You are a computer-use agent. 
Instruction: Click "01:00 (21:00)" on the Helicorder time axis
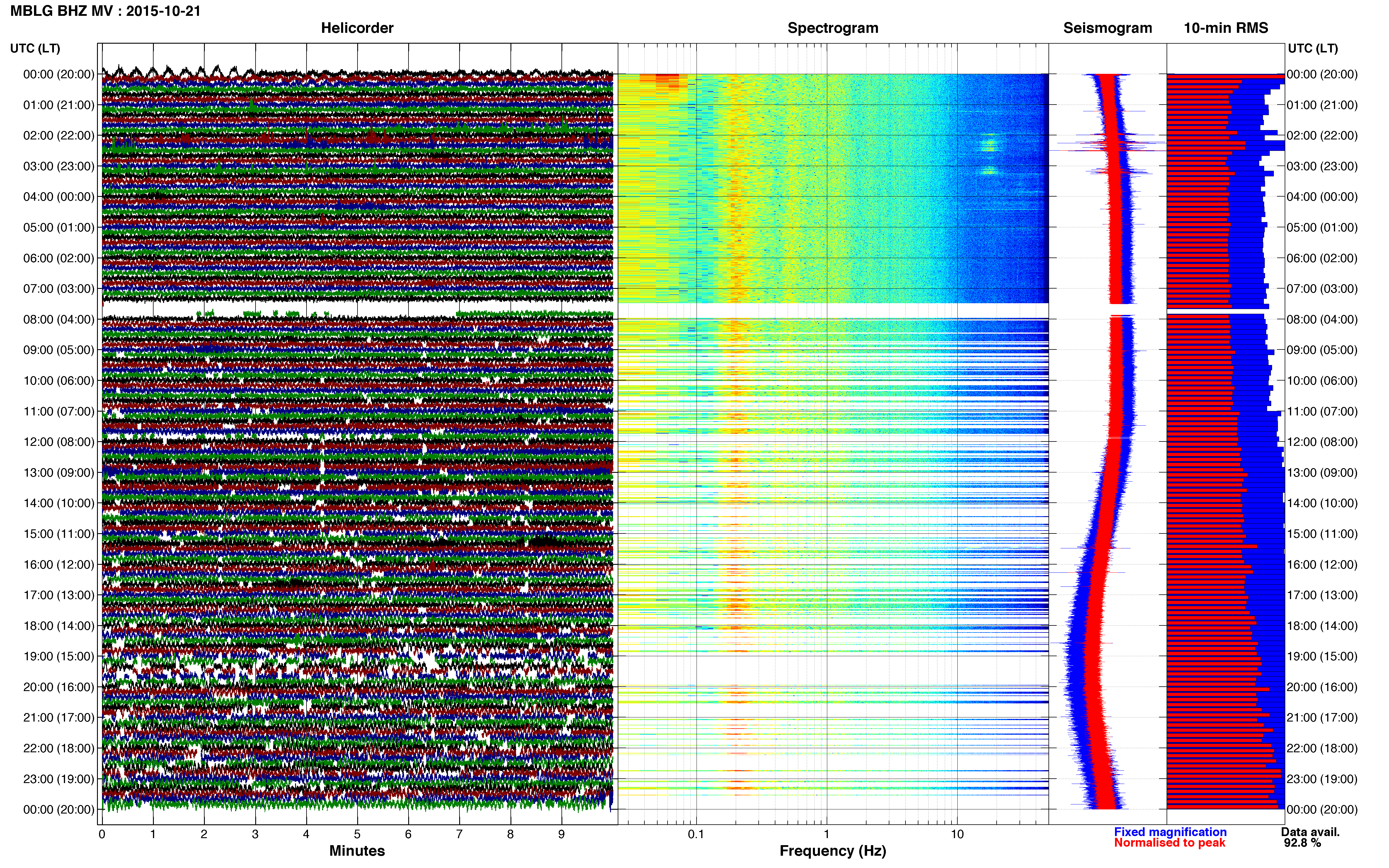point(59,105)
